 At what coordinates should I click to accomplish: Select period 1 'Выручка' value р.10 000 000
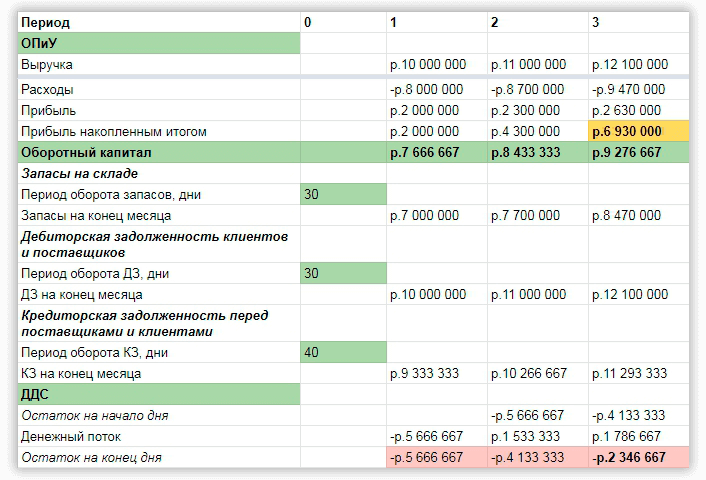(436, 65)
